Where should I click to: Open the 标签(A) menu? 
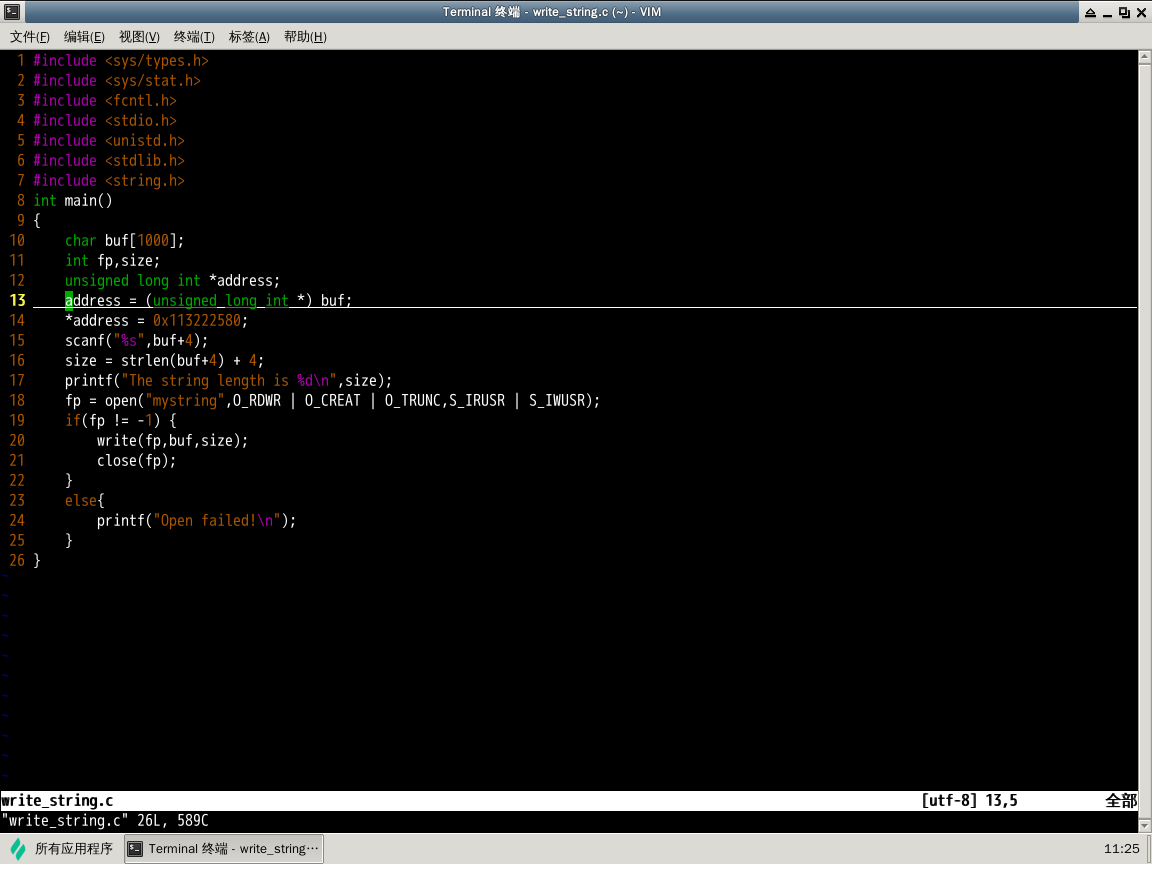pos(249,37)
